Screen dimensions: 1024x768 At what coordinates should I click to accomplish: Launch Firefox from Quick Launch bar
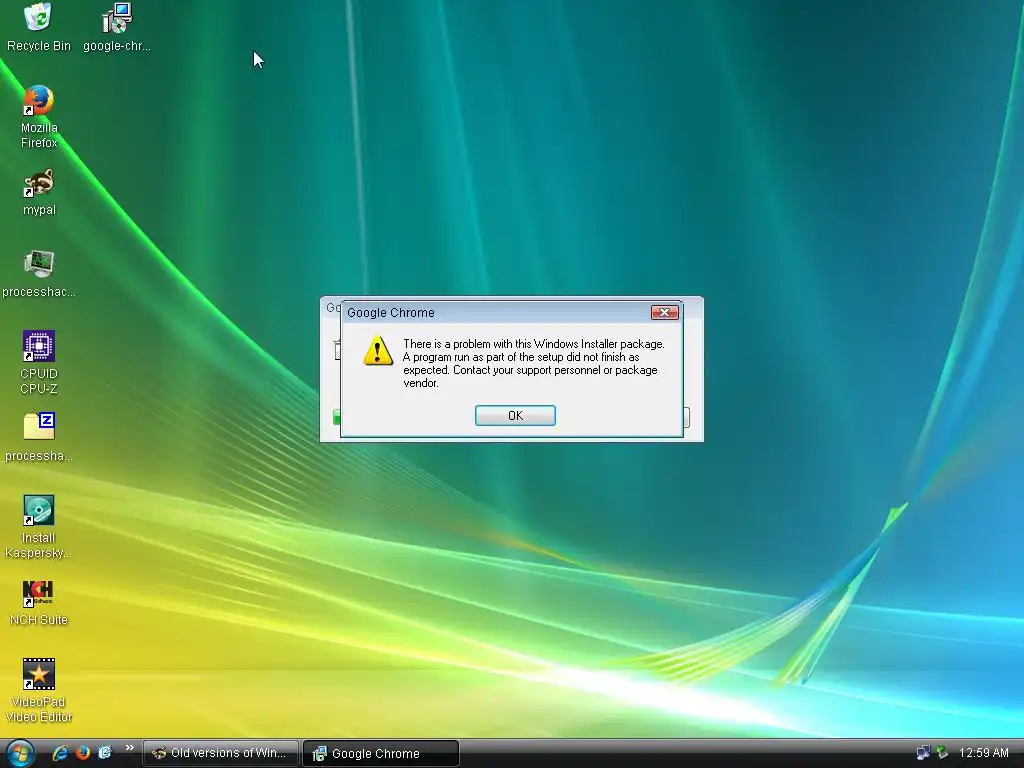pos(83,753)
